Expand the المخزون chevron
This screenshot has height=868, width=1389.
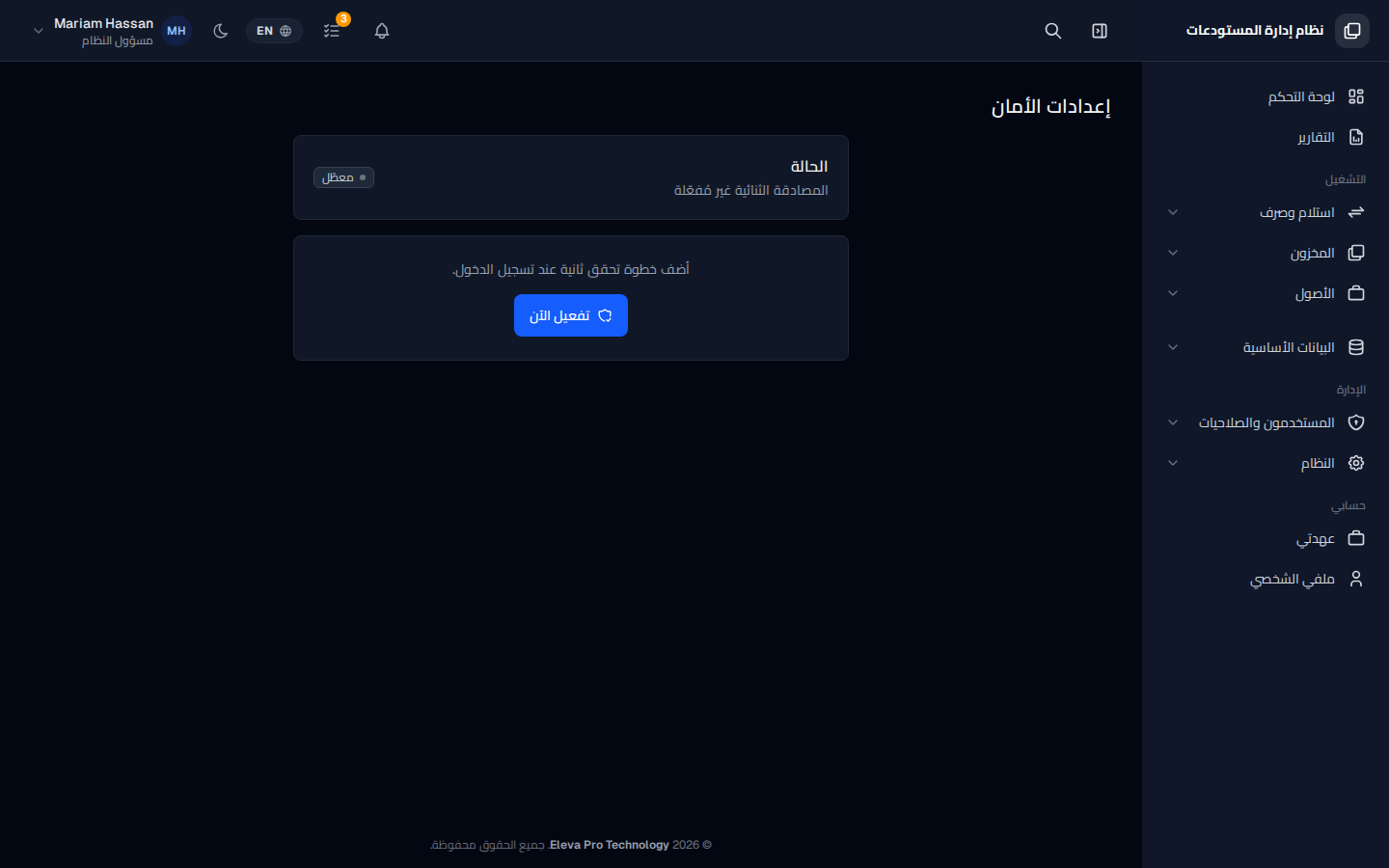[x=1173, y=253]
